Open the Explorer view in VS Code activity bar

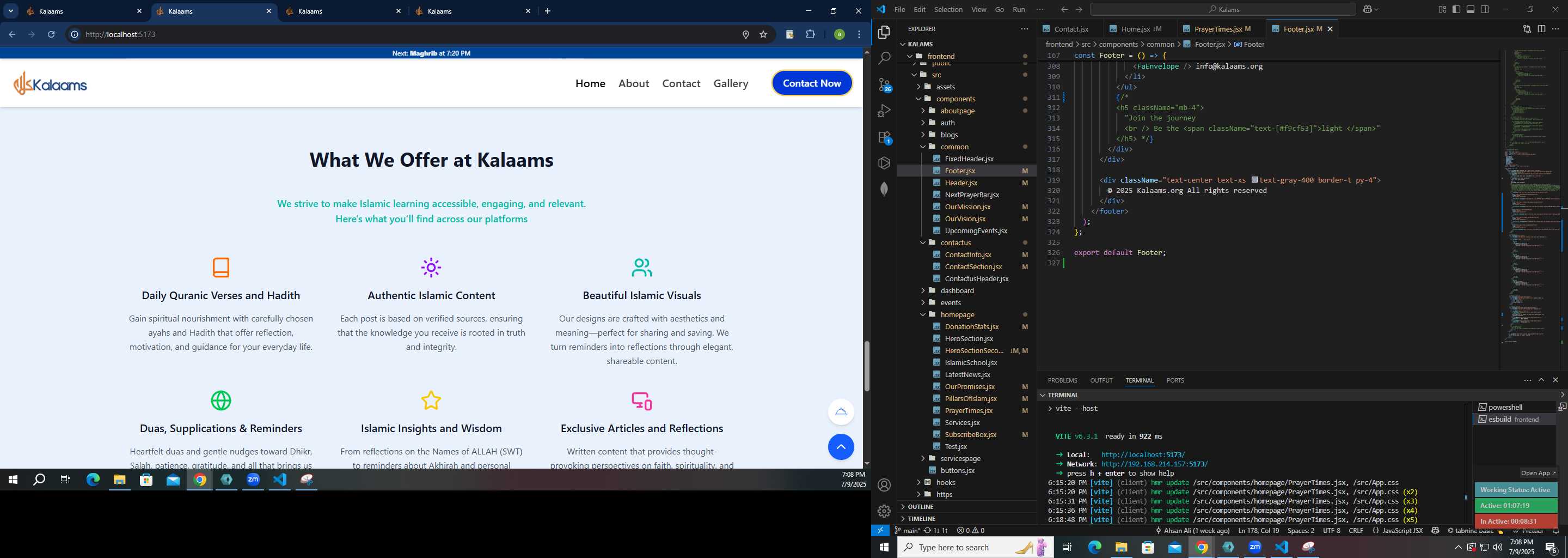click(x=884, y=32)
